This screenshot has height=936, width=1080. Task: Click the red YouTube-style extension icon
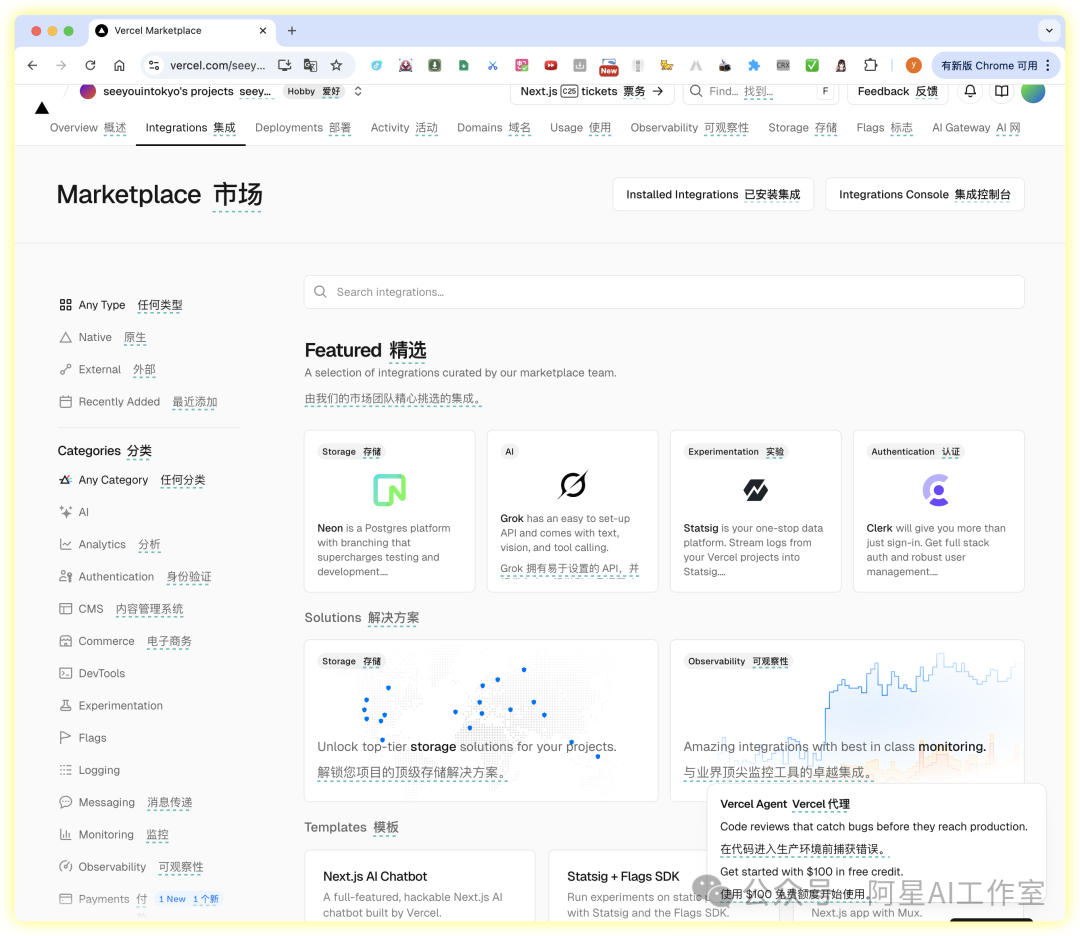[x=551, y=65]
